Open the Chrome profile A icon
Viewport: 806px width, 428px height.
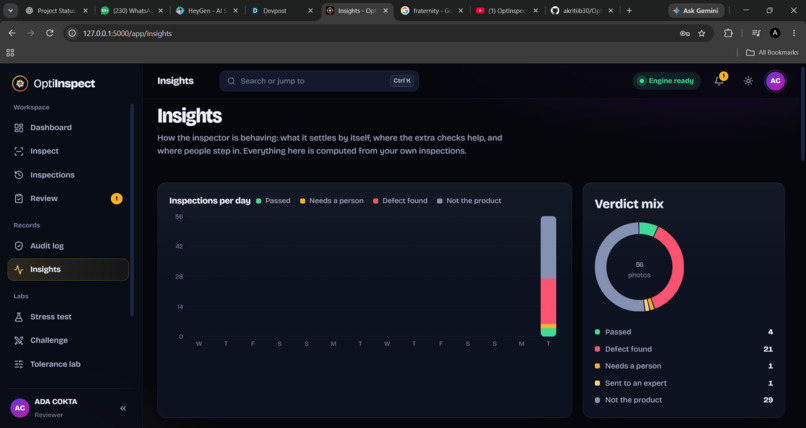pos(775,33)
